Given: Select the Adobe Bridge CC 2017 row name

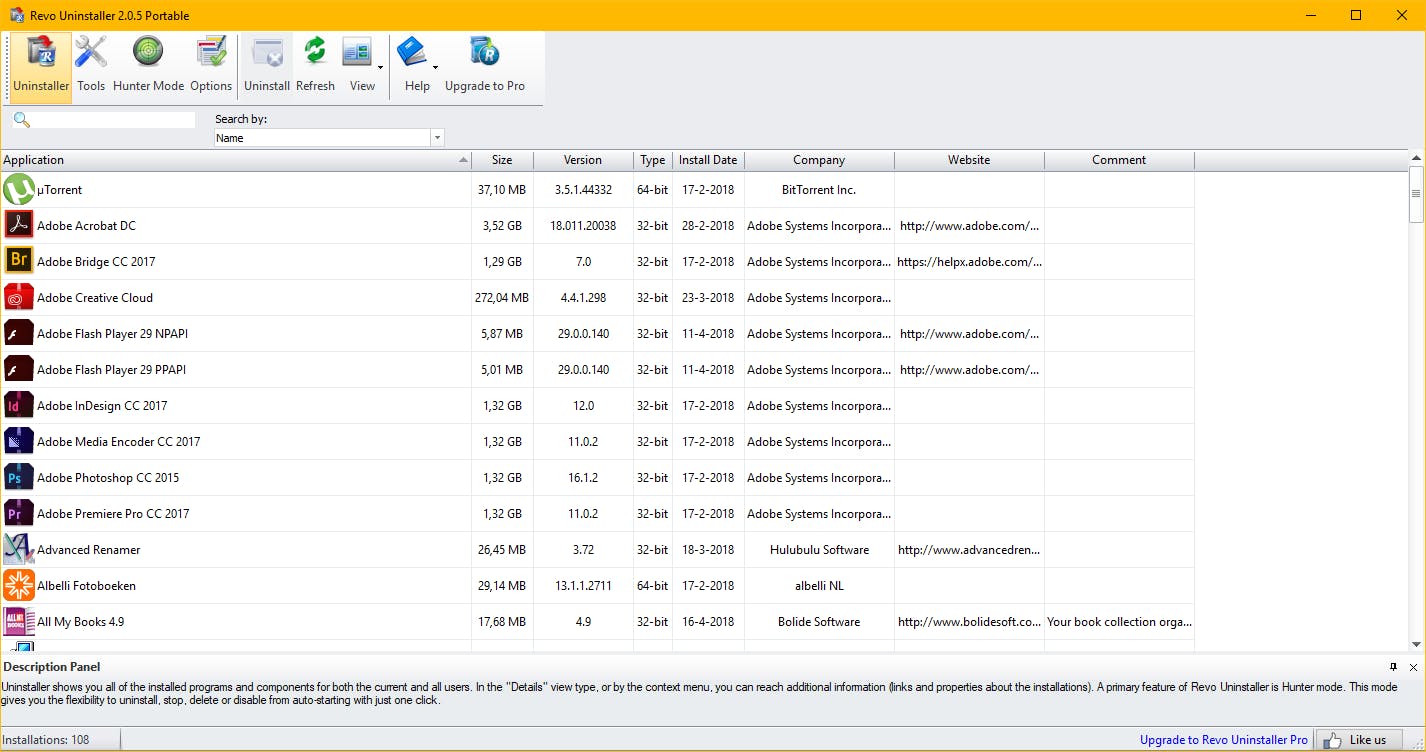Looking at the screenshot, I should pyautogui.click(x=96, y=262).
